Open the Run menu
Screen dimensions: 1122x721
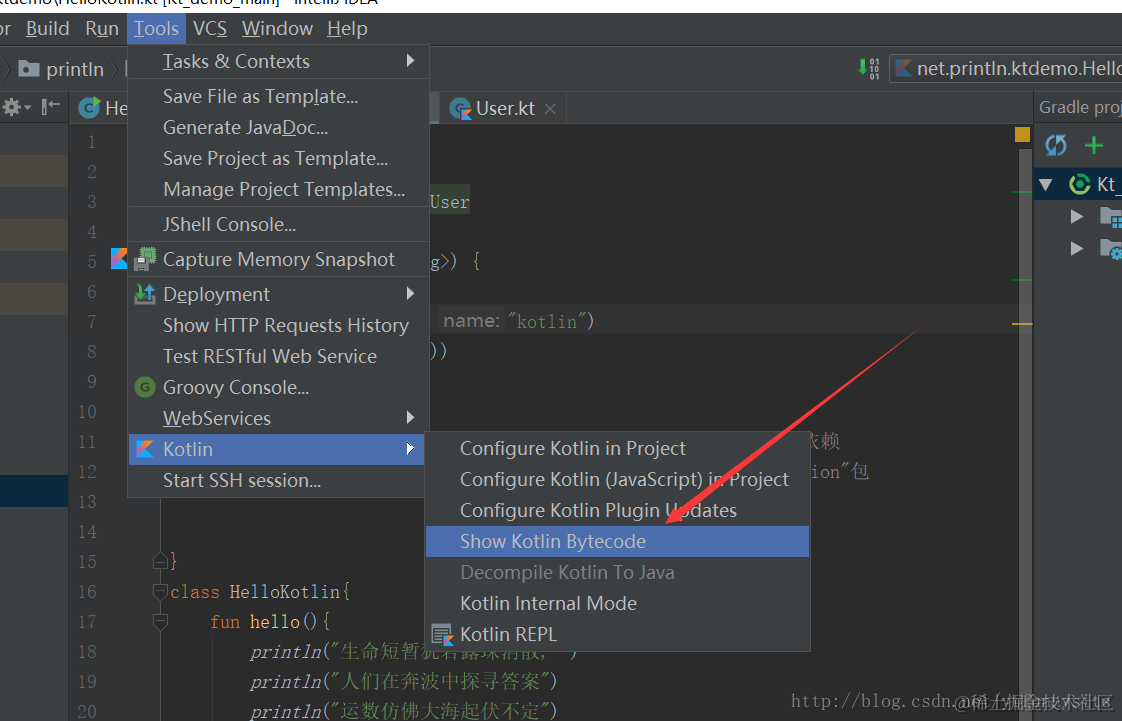(102, 29)
